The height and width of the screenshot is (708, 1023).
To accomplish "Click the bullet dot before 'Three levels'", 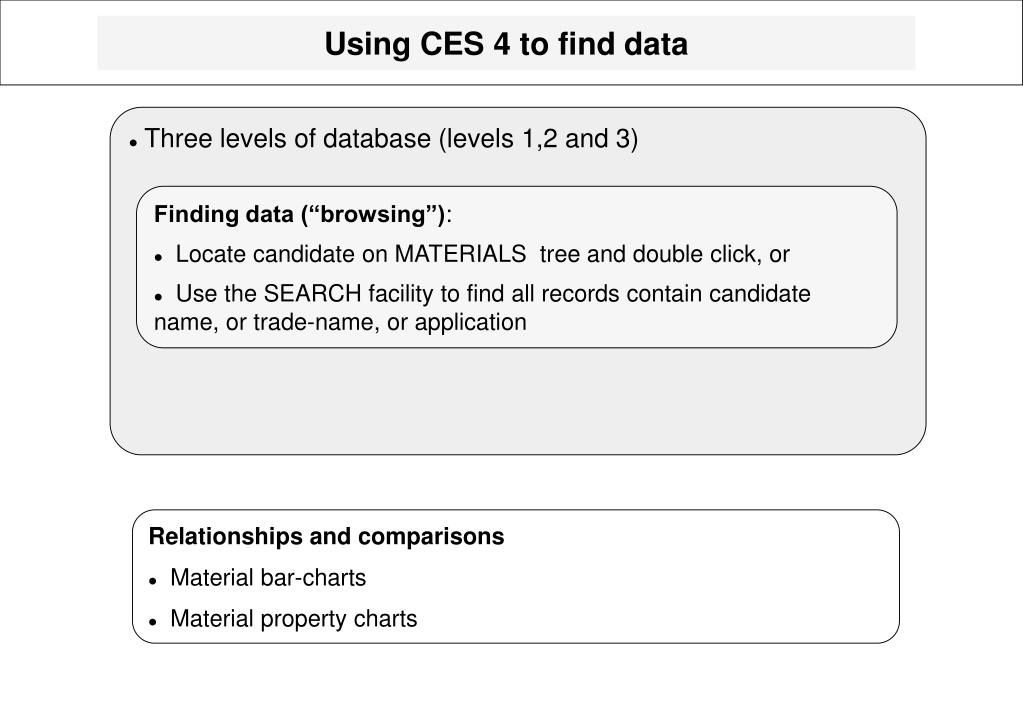I will point(133,142).
